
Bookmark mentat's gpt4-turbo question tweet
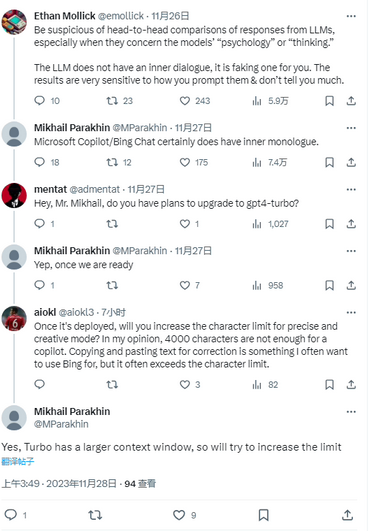click(x=329, y=224)
